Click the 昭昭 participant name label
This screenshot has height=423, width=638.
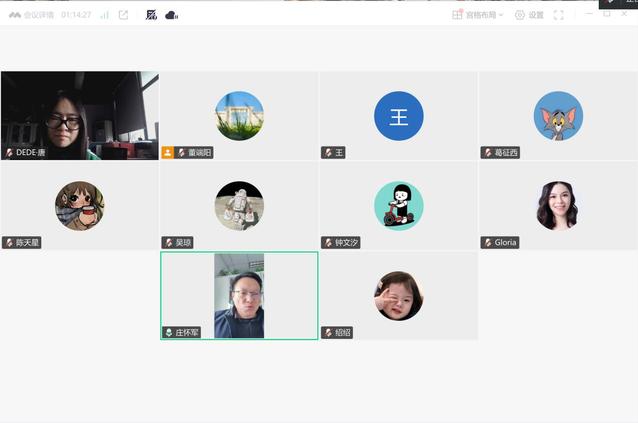(342, 332)
